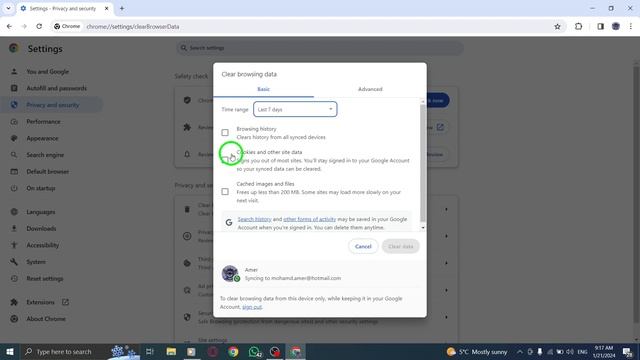Viewport: 640px width, 360px height.
Task: Open the tab search dropdown arrow
Action: [8, 8]
